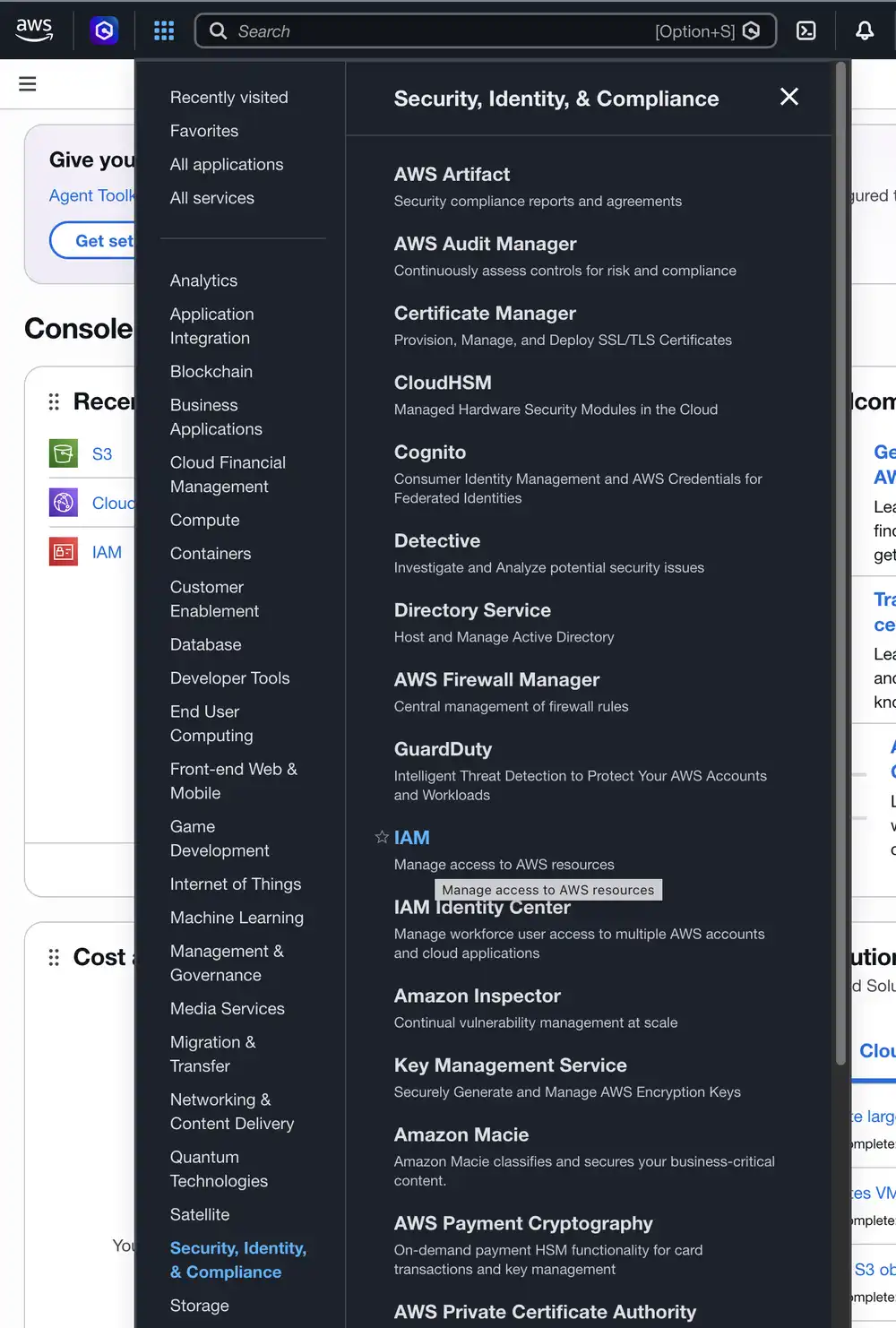Image resolution: width=896 pixels, height=1328 pixels.
Task: Open the Amazon Q icon in top bar
Action: (x=104, y=31)
